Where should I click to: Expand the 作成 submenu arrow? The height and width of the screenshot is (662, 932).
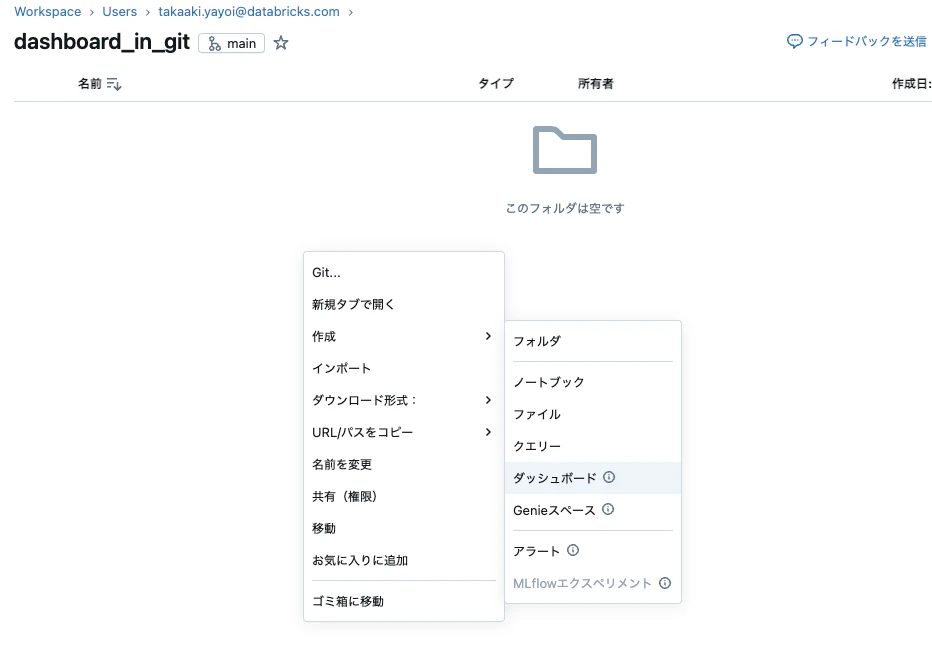488,336
